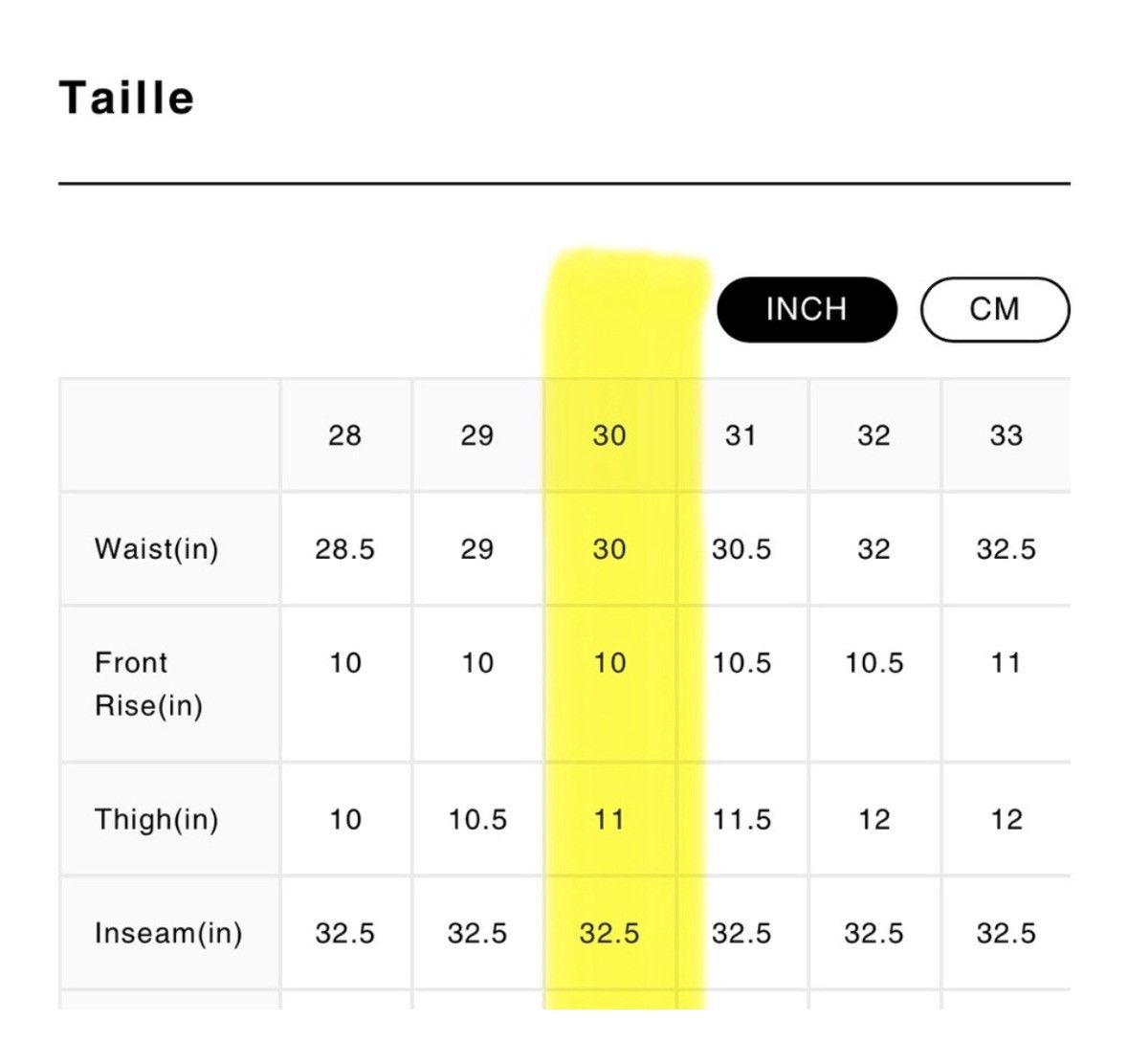Select size 32 column header
The width and height of the screenshot is (1128, 1064).
click(x=874, y=435)
